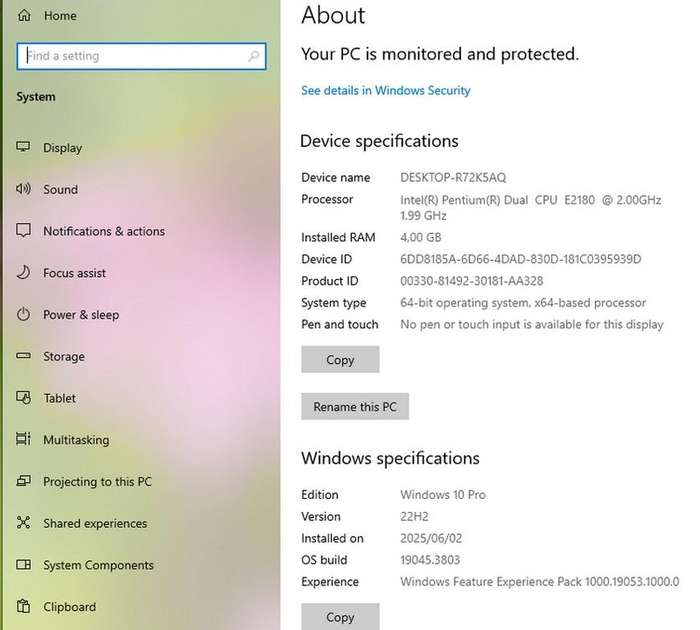Viewport: 700px width, 630px height.
Task: Click Rename this PC button
Action: 355,407
